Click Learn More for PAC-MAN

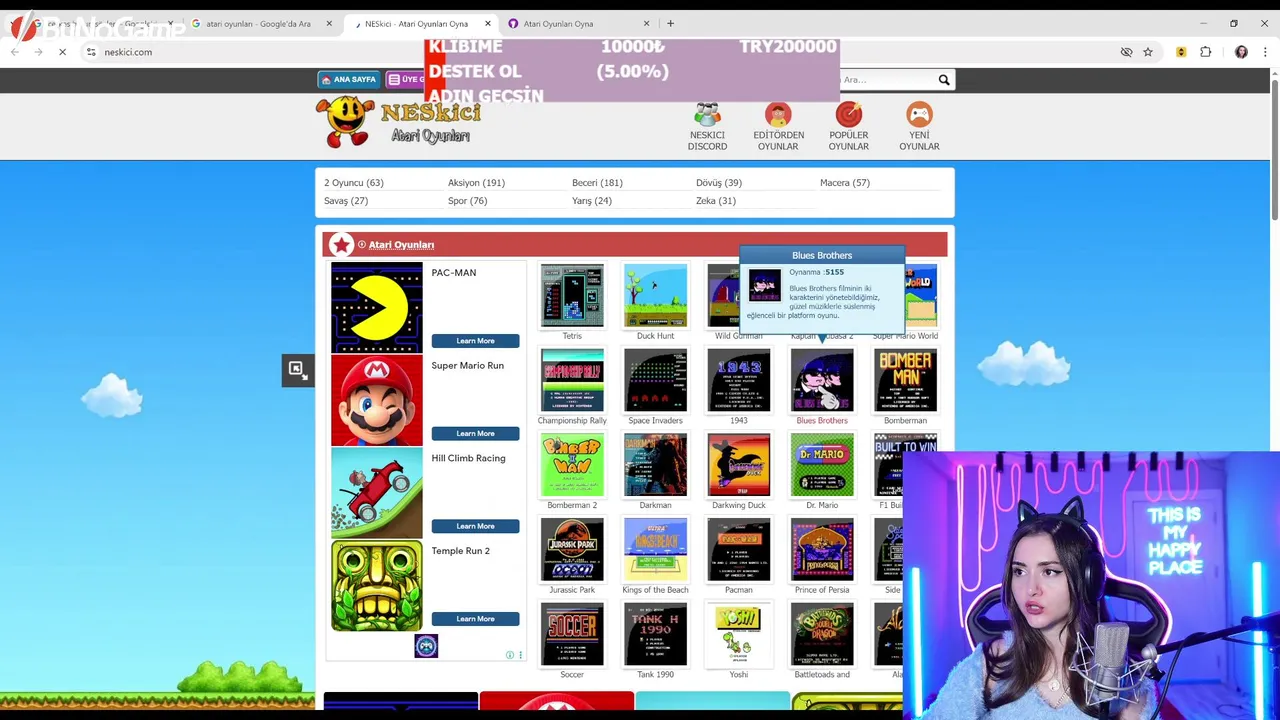pyautogui.click(x=475, y=341)
